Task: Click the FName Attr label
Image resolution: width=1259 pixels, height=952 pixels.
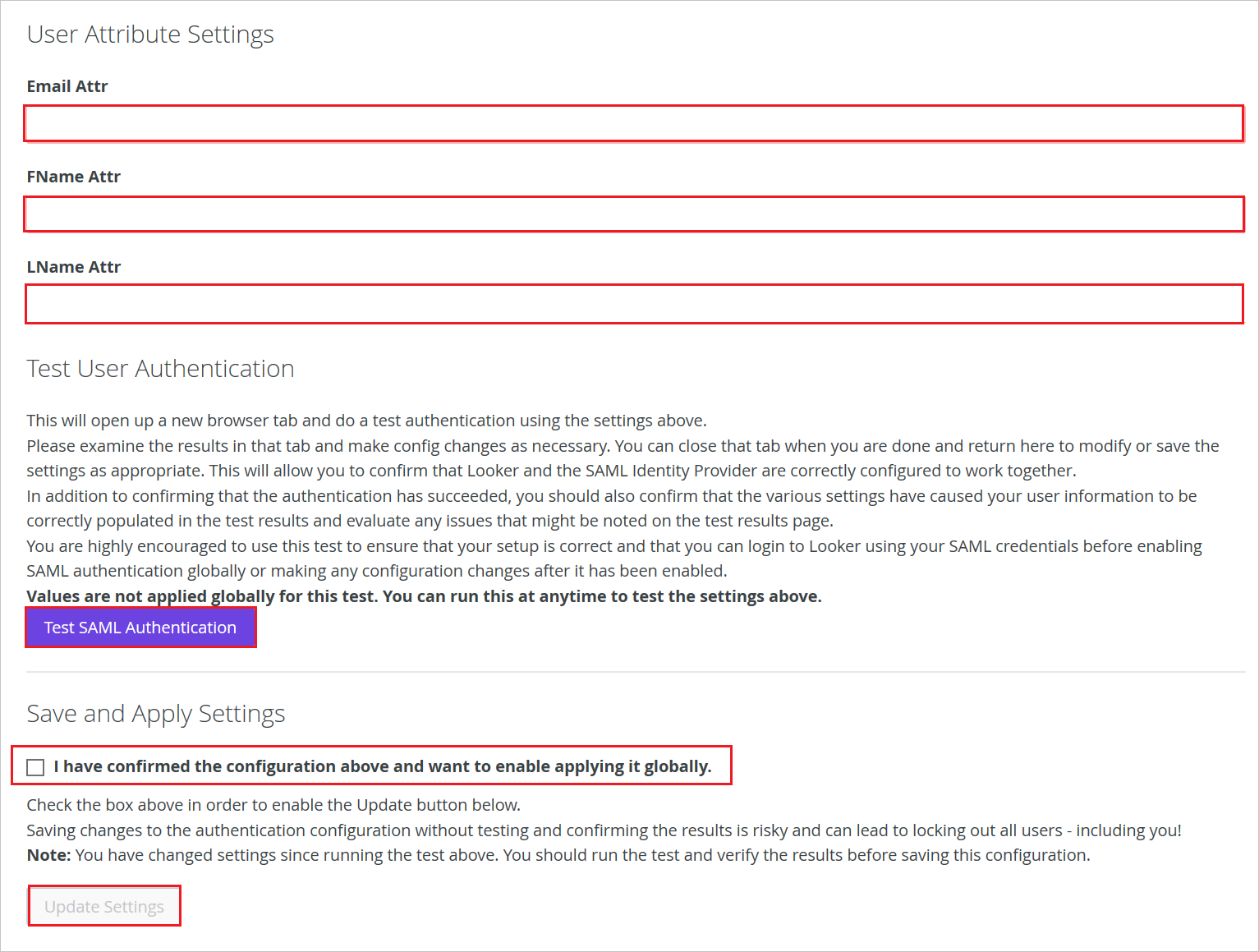Action: pos(73,176)
